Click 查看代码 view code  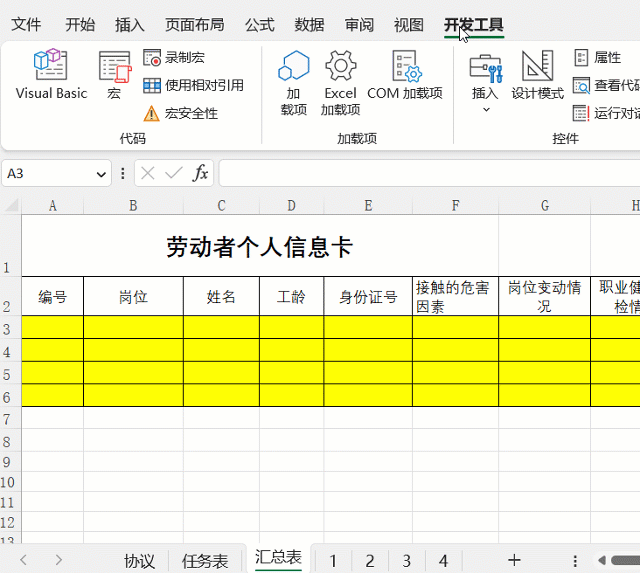607,85
